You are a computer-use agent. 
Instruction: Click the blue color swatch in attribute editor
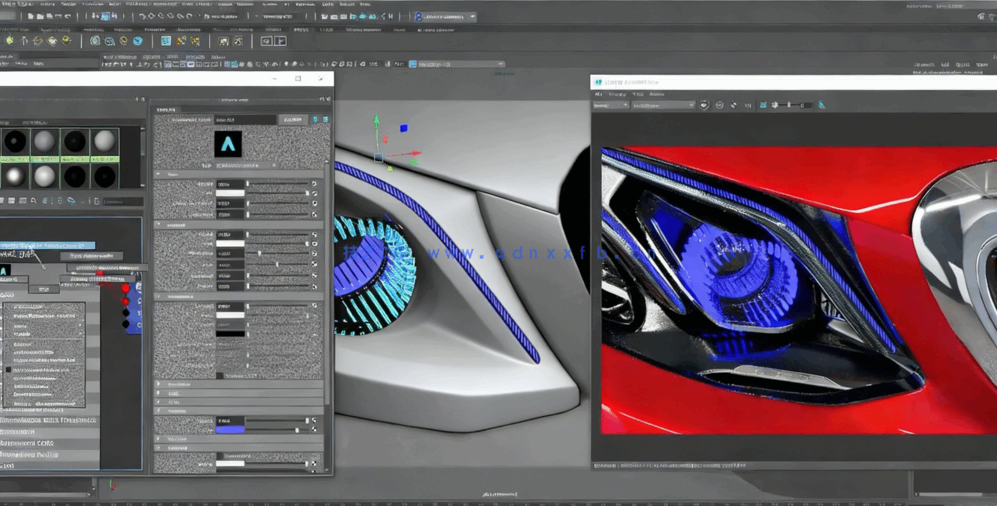pyautogui.click(x=230, y=430)
